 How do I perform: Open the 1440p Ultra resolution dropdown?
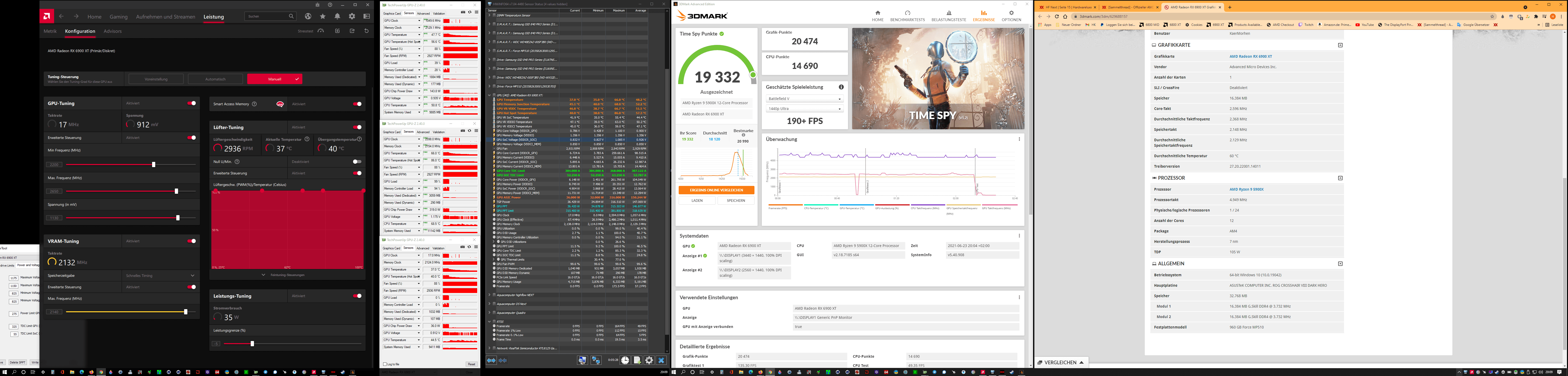tap(804, 109)
